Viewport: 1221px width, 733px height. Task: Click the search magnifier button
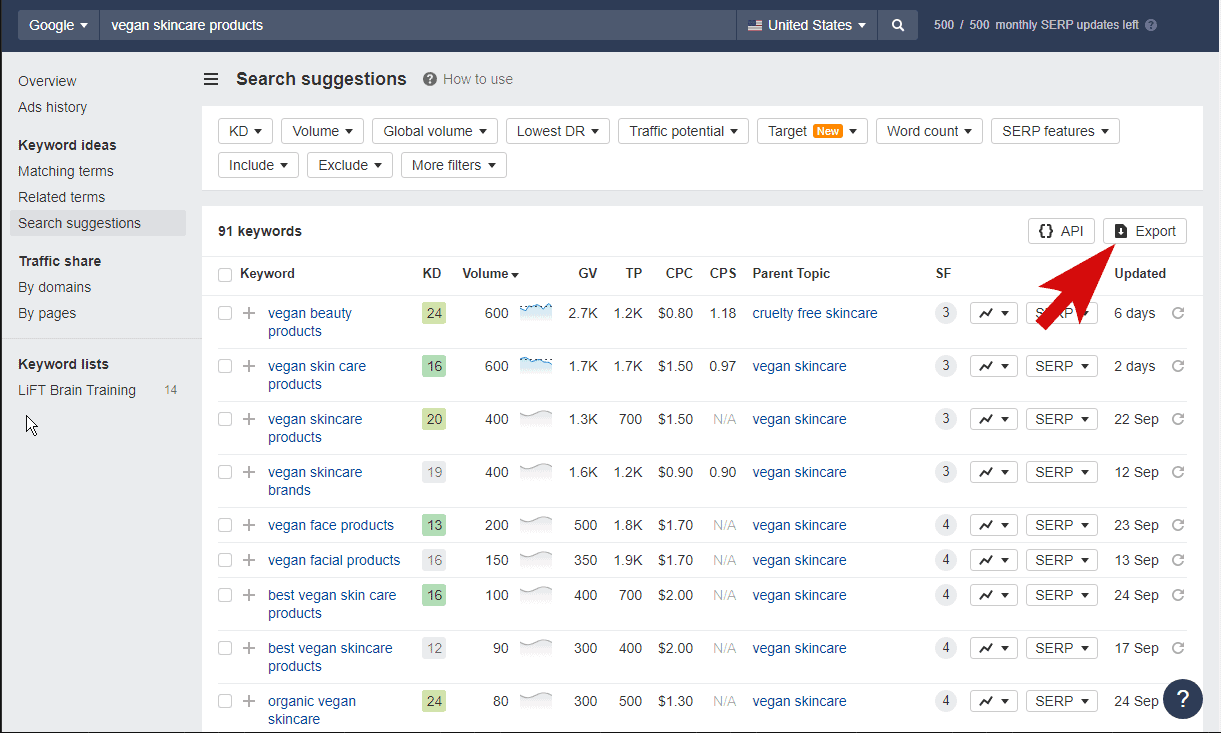(898, 25)
